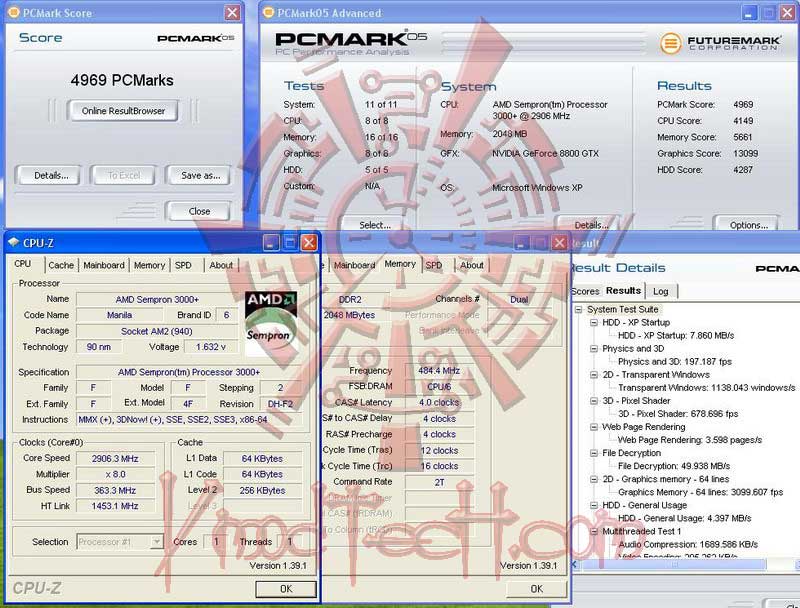Select 'HDD - General Usage: 4.397 MB/s' row
Image resolution: width=800 pixels, height=608 pixels.
tap(684, 518)
